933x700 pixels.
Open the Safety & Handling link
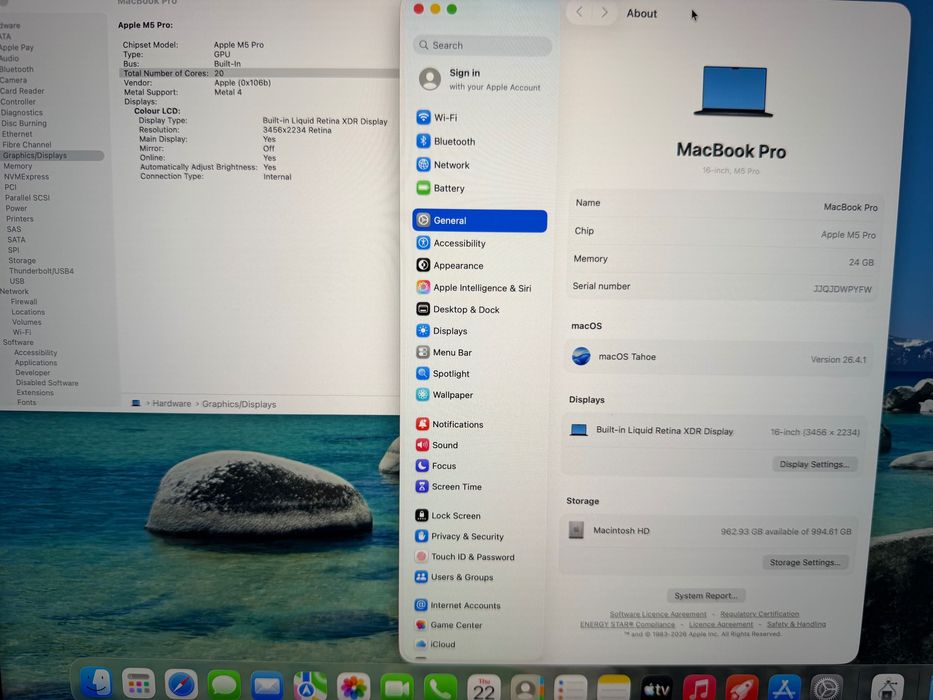[796, 624]
